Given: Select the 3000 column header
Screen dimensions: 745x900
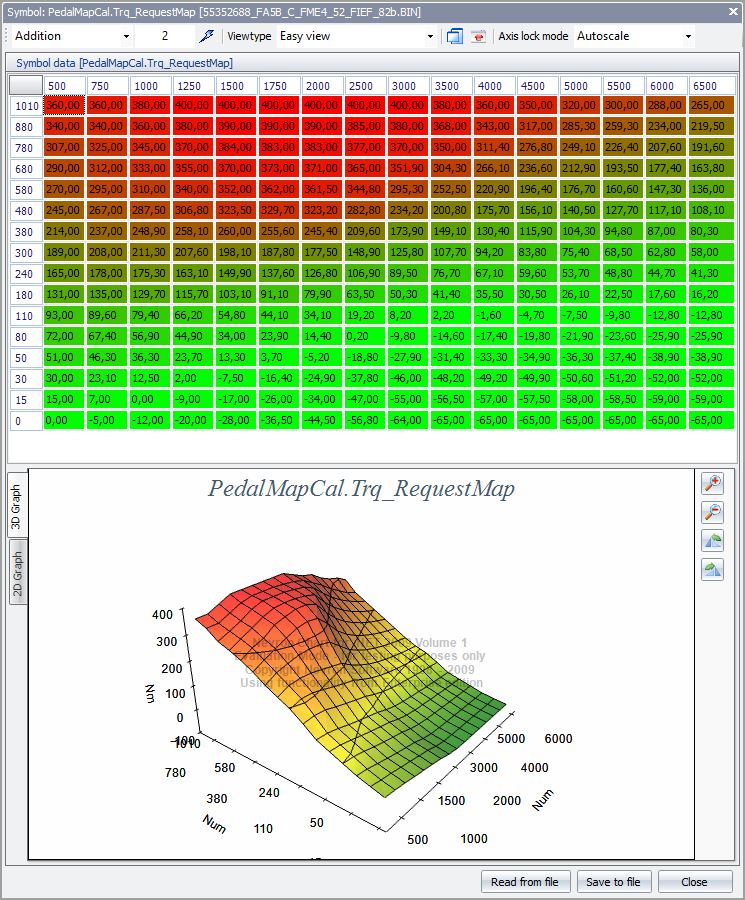Looking at the screenshot, I should pyautogui.click(x=408, y=86).
